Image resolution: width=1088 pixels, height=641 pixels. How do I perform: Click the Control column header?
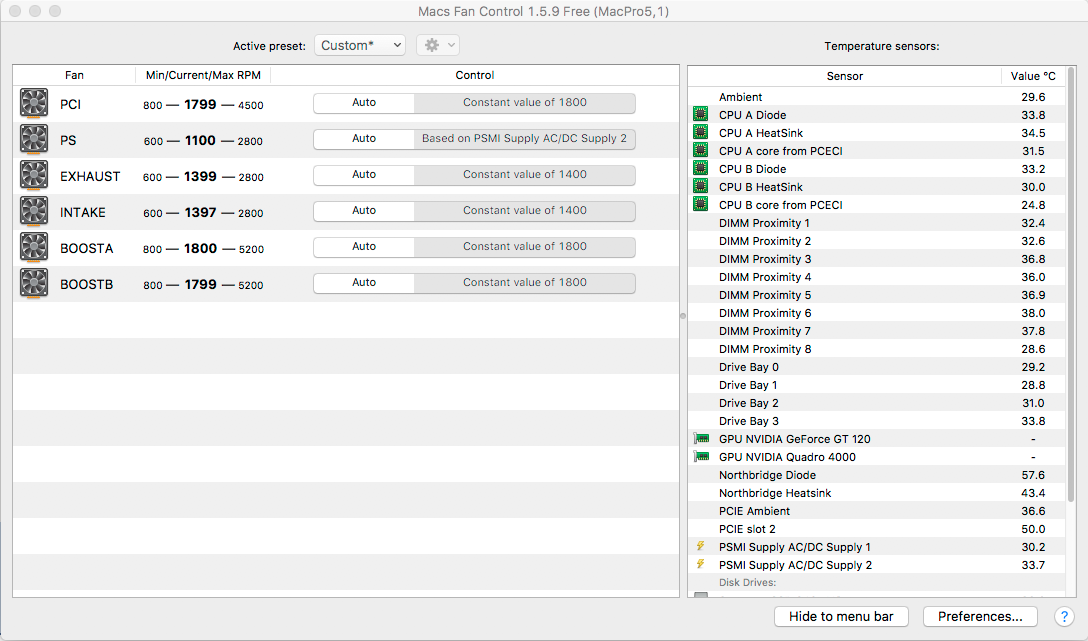pyautogui.click(x=475, y=75)
